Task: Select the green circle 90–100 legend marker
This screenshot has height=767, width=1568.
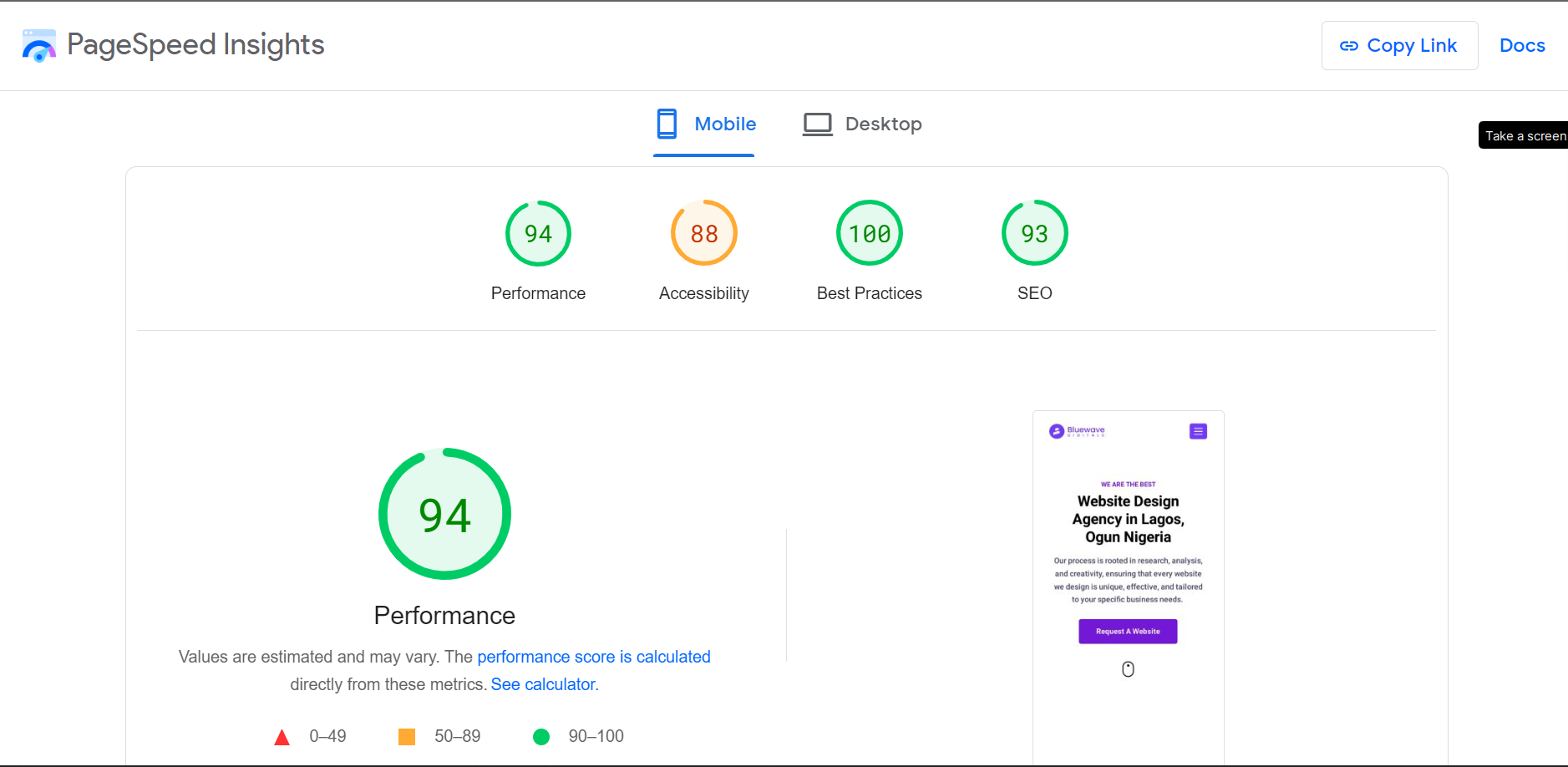Action: 541,736
